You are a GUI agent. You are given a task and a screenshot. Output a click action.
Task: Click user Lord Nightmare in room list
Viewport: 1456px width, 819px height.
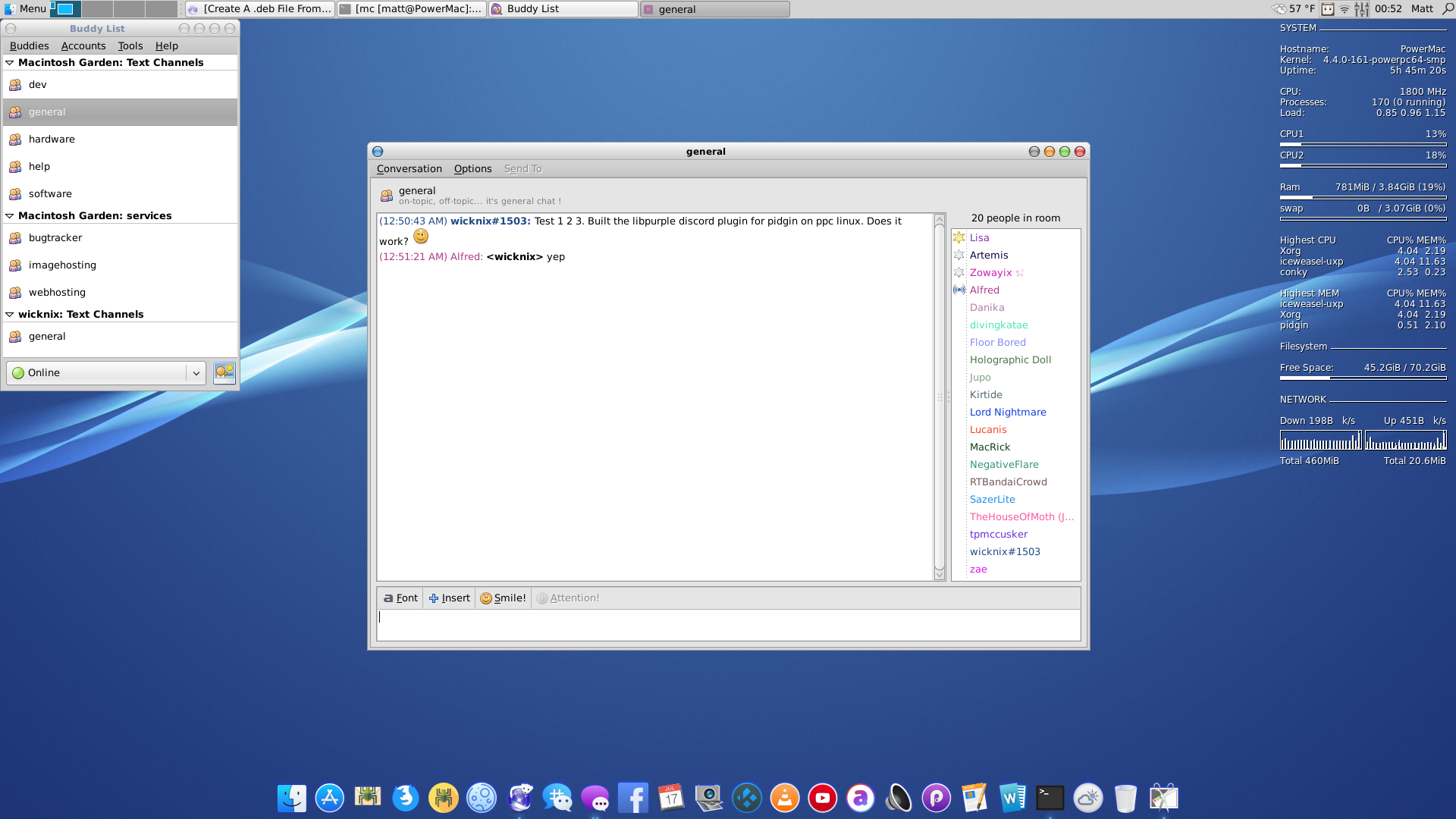(1007, 412)
